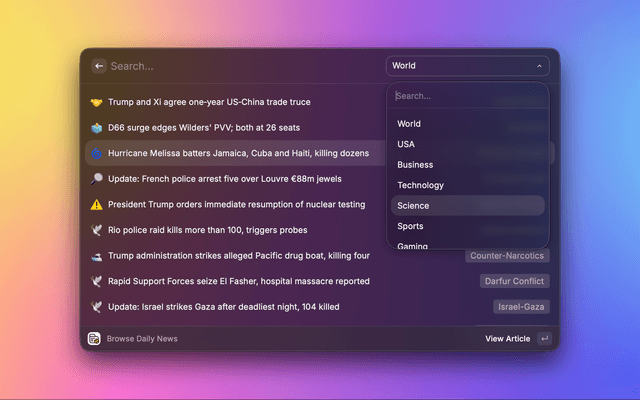
Task: Click the boat icon for Pacific drug boat story
Action: coord(96,256)
